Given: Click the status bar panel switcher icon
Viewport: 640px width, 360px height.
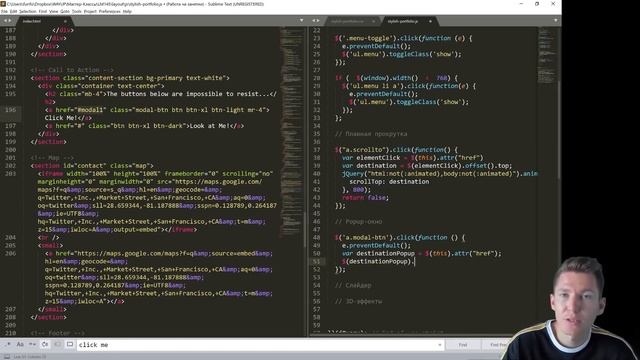Looking at the screenshot, I should click(x=7, y=356).
